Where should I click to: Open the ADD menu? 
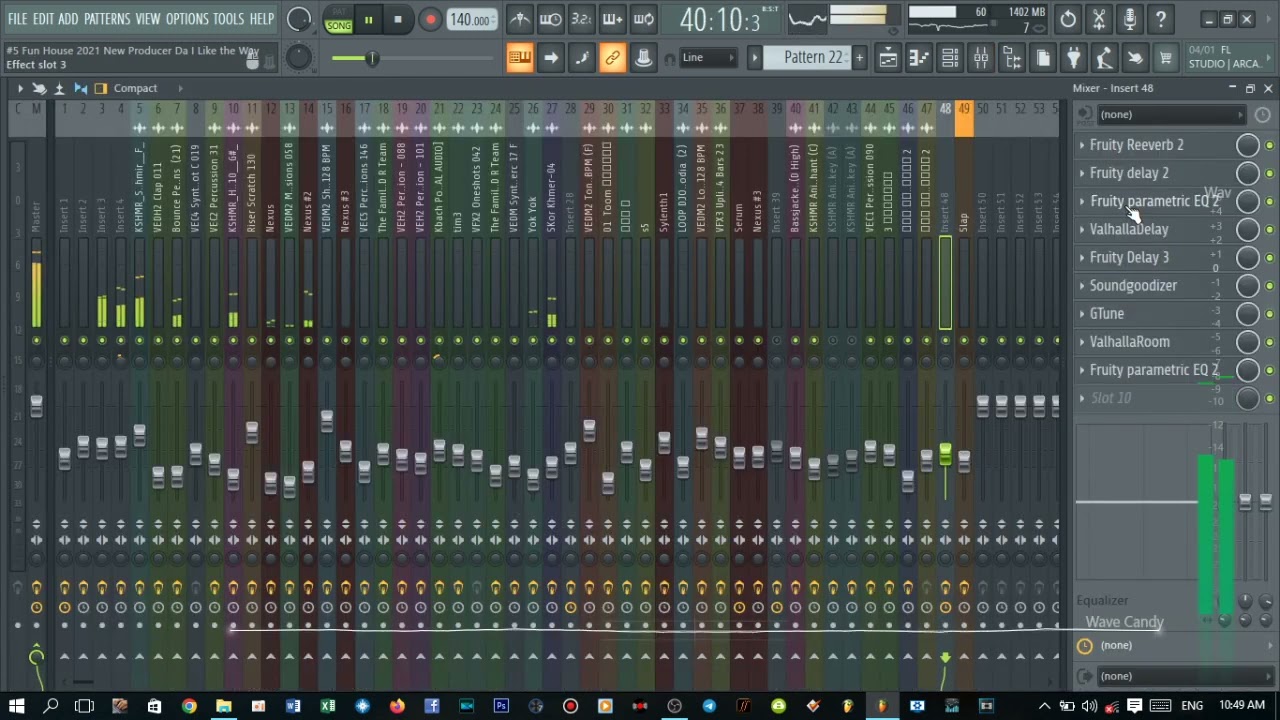68,19
